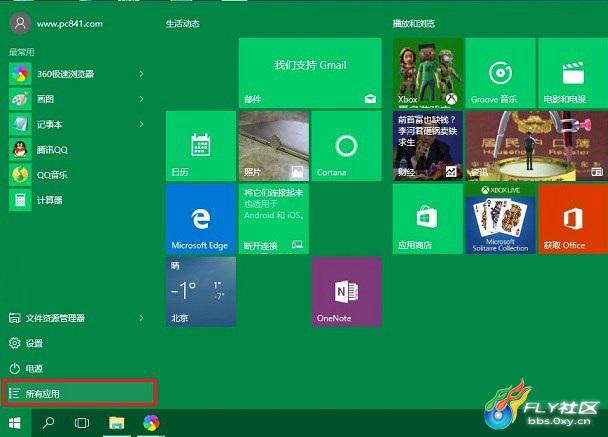Image resolution: width=608 pixels, height=437 pixels.
Task: Open 360极速浏览器 from most used list
Action: [x=76, y=74]
